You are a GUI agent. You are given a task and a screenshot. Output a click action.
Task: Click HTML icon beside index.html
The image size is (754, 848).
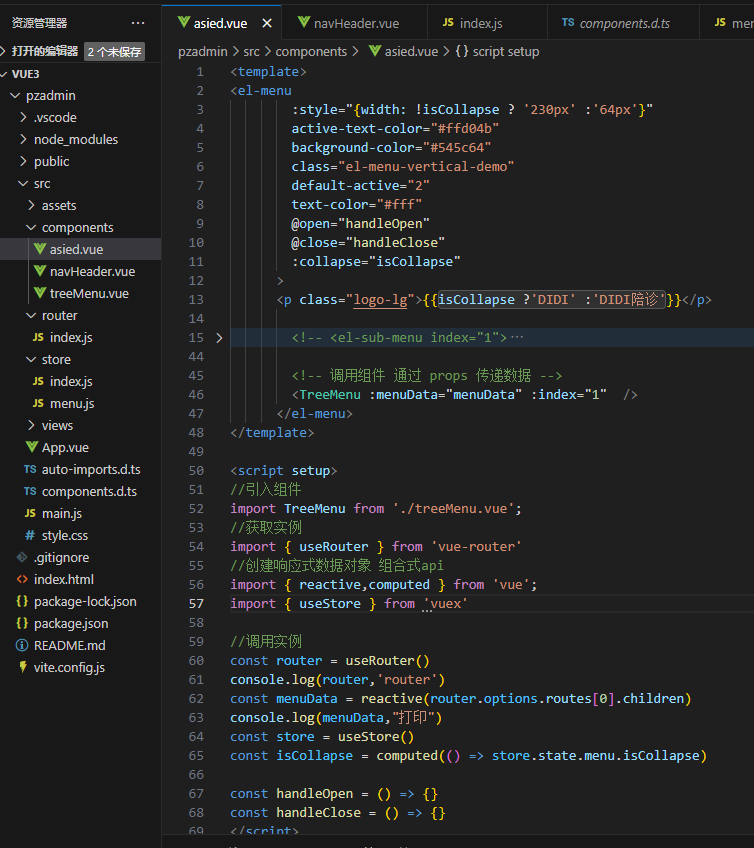pos(22,579)
